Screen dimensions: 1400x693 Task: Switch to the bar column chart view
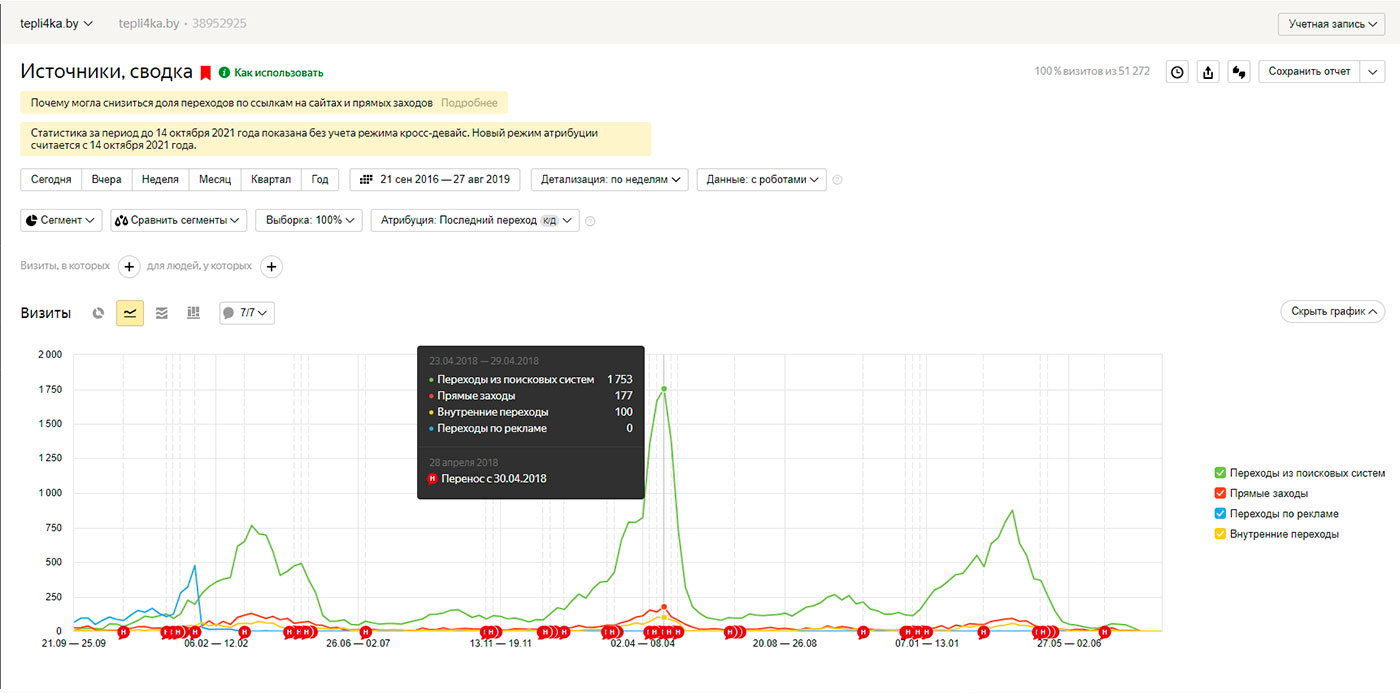point(194,313)
